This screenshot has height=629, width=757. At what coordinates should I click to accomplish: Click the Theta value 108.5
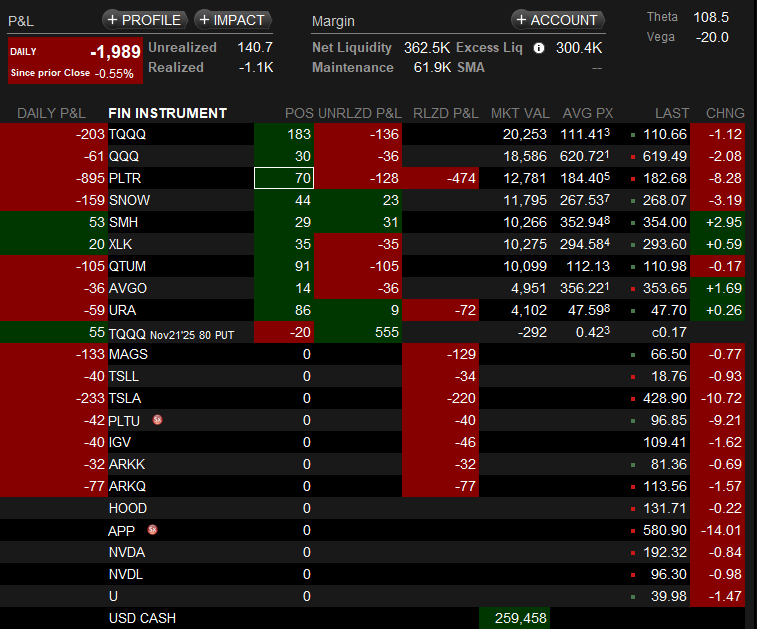click(x=711, y=17)
